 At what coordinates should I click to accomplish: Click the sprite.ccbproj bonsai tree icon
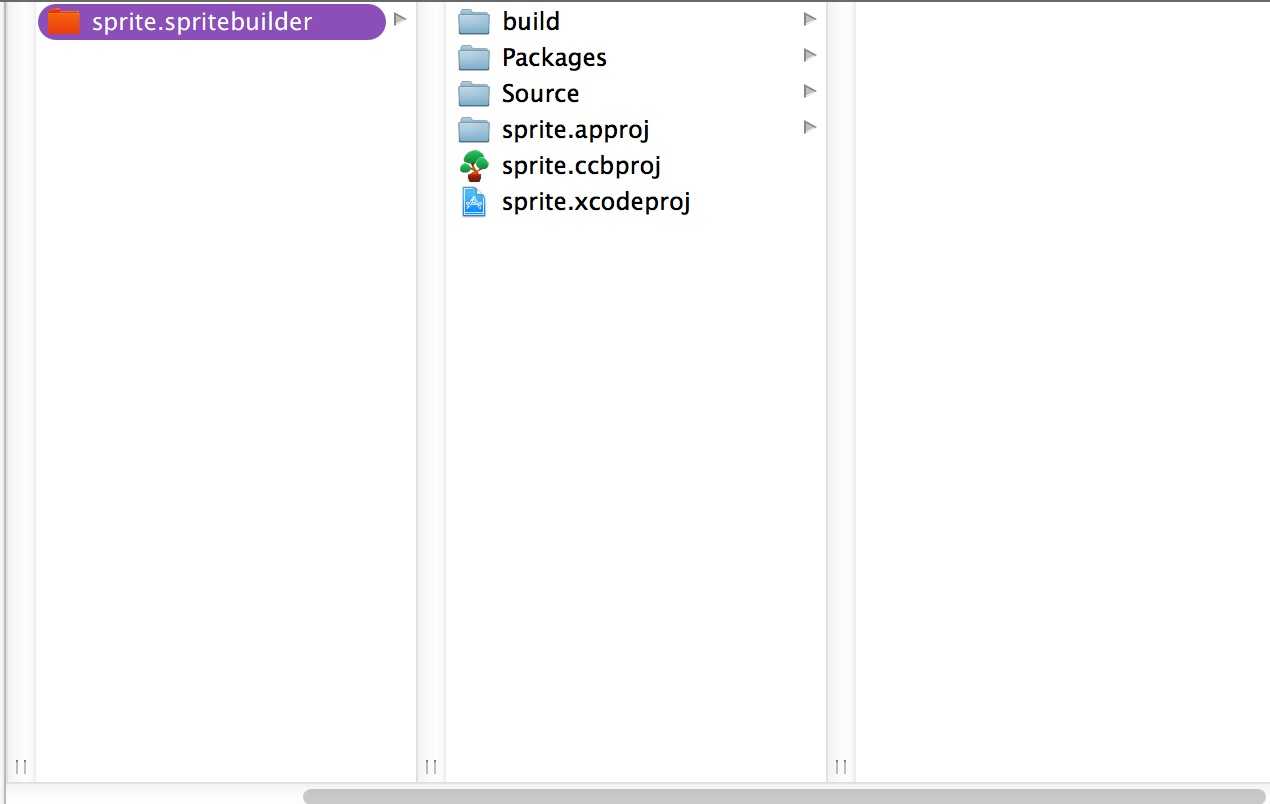coord(474,165)
